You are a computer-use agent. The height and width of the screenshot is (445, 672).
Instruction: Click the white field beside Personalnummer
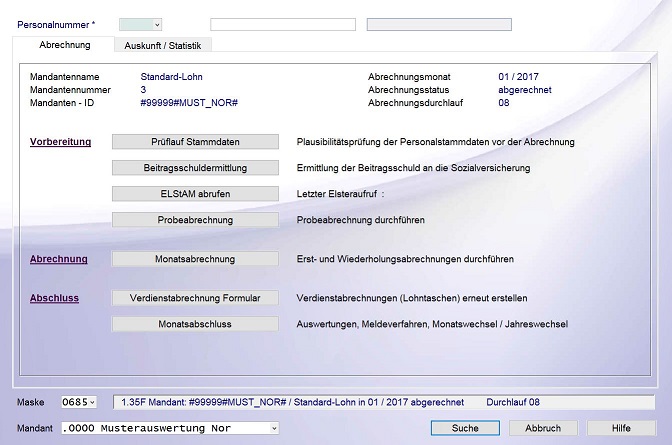pyautogui.click(x=283, y=24)
